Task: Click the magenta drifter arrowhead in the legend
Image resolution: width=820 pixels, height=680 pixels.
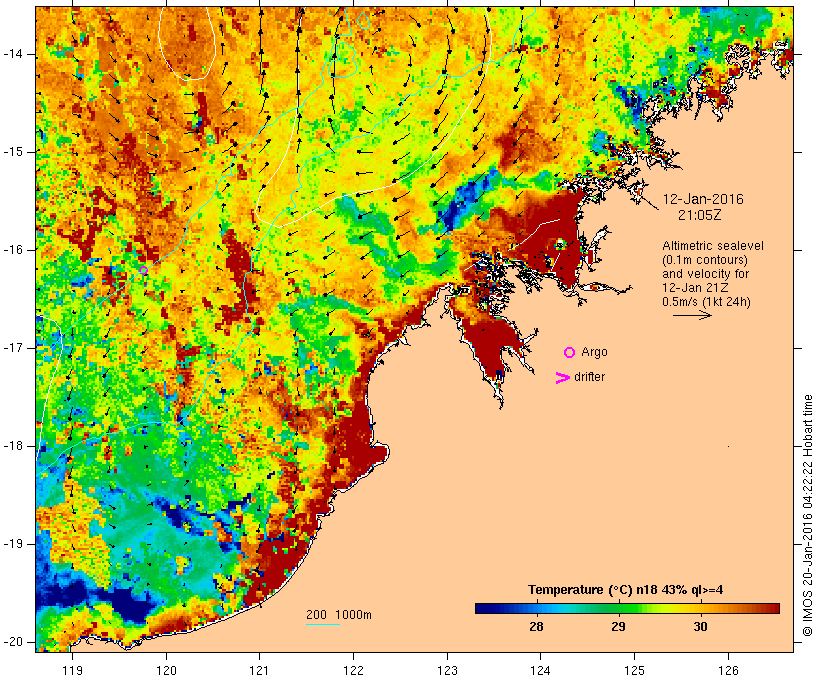Action: [x=563, y=378]
